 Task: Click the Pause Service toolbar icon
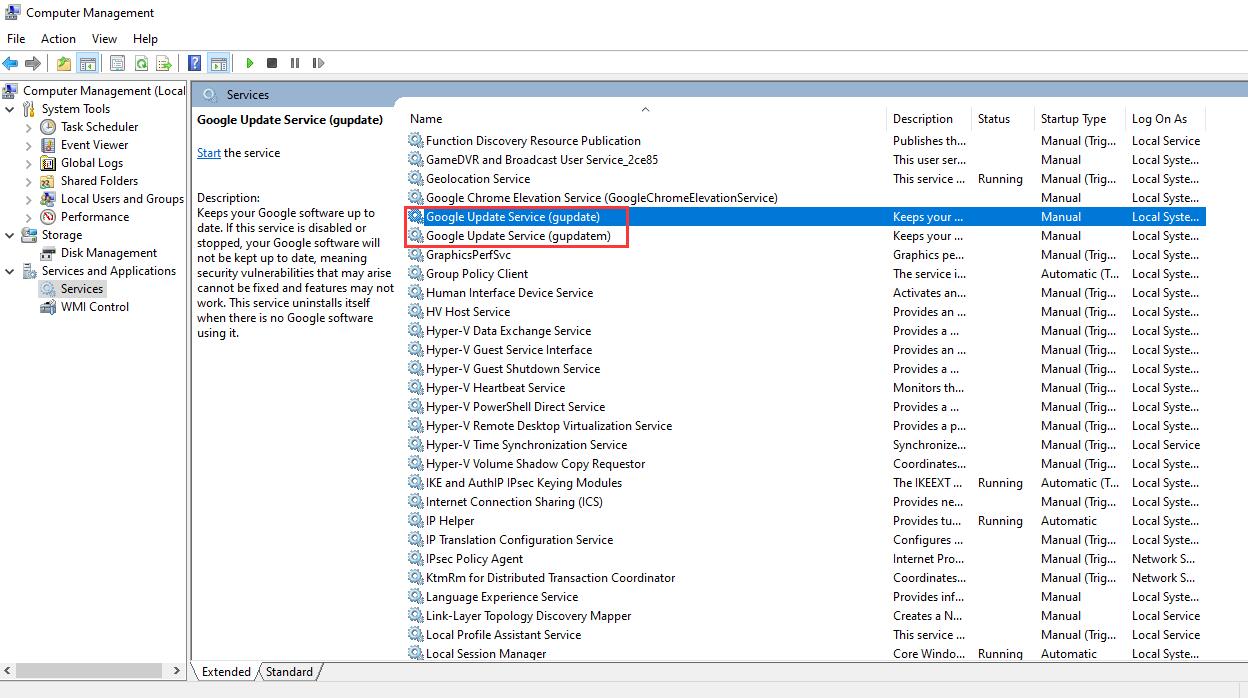tap(295, 63)
